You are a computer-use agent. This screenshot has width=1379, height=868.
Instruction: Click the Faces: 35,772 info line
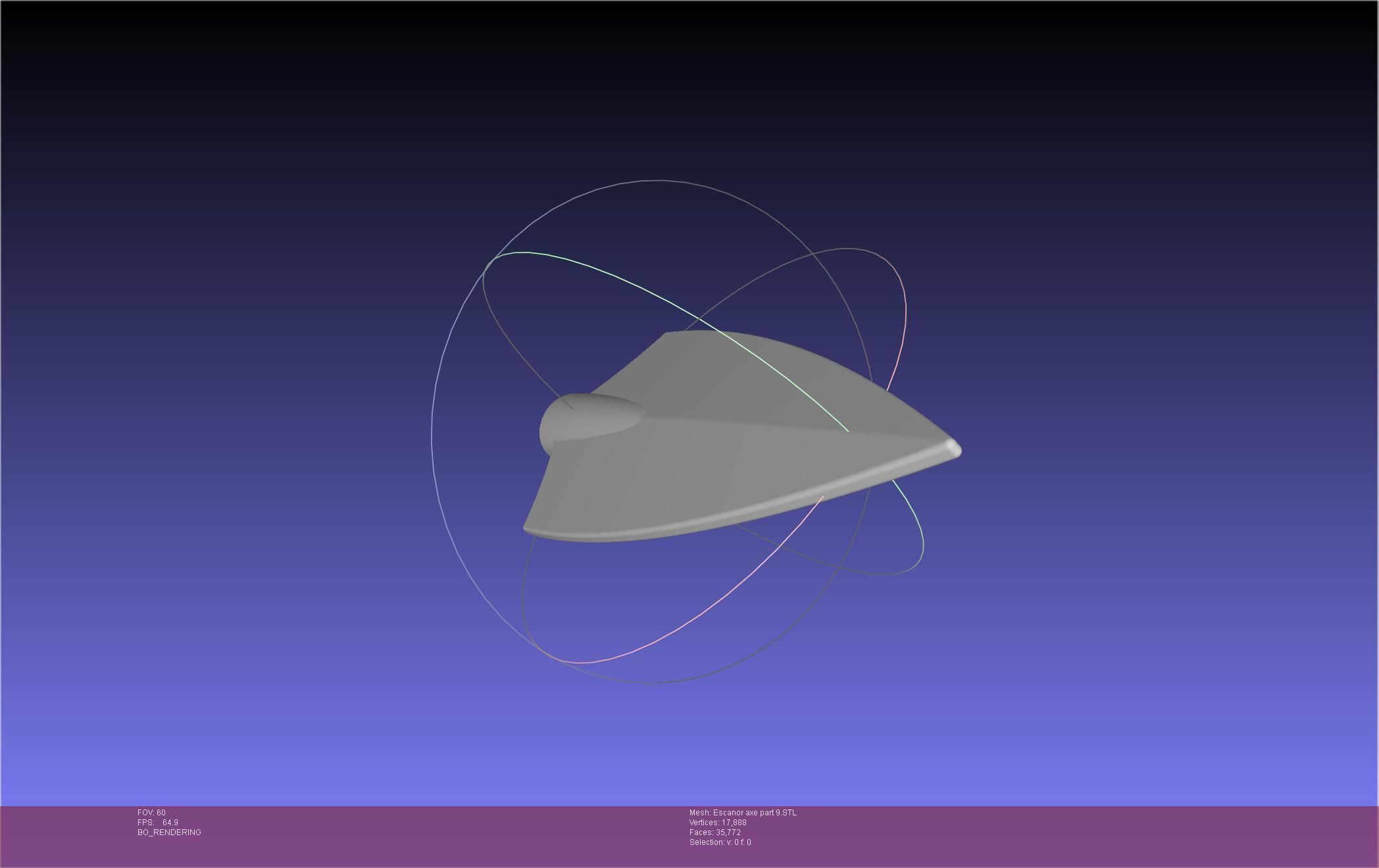click(x=715, y=832)
